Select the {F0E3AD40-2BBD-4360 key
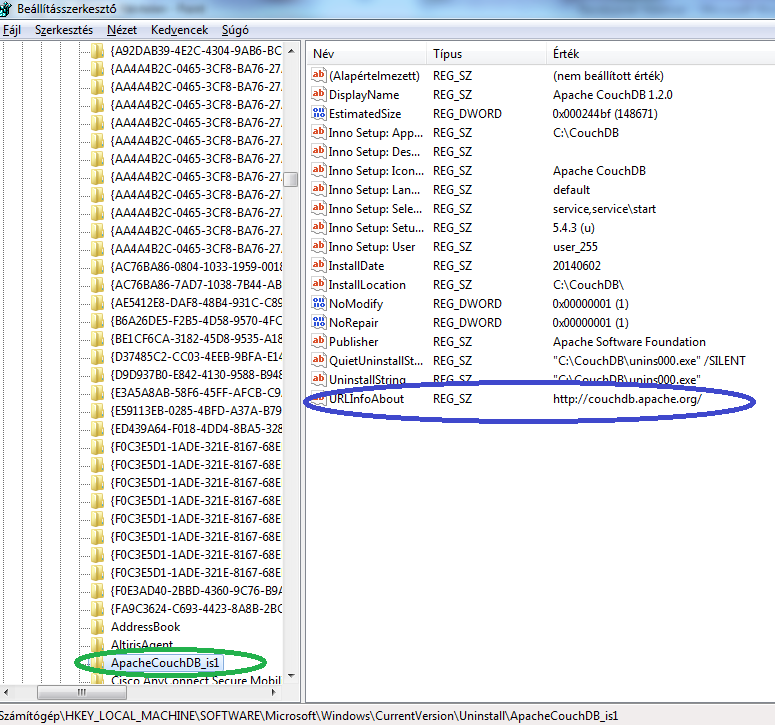 pos(196,591)
